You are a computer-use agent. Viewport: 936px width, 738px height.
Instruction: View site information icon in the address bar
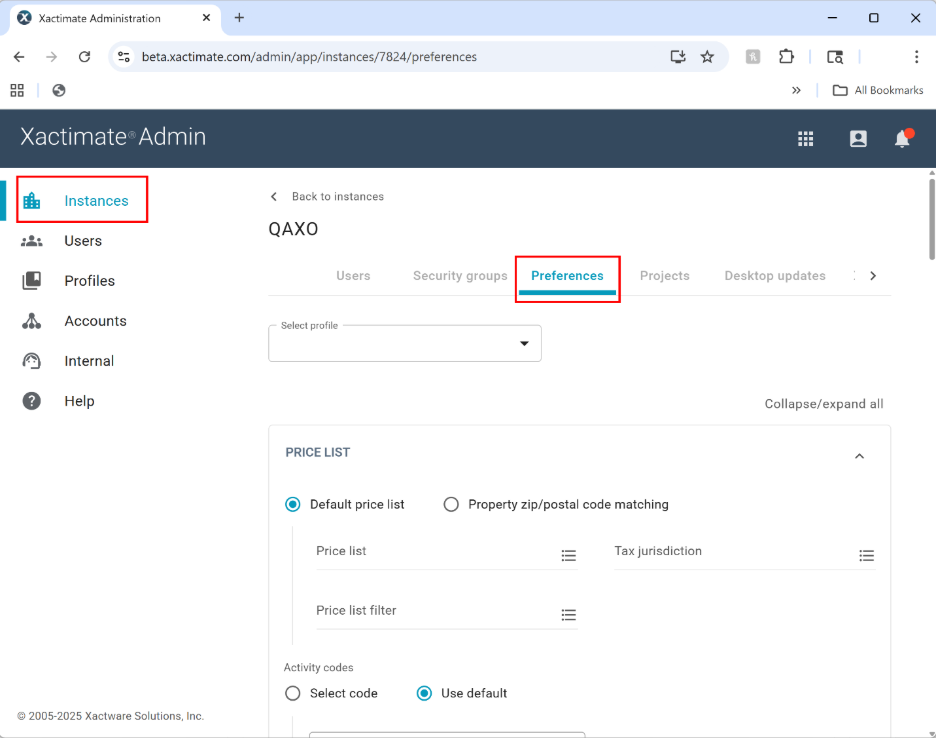124,57
